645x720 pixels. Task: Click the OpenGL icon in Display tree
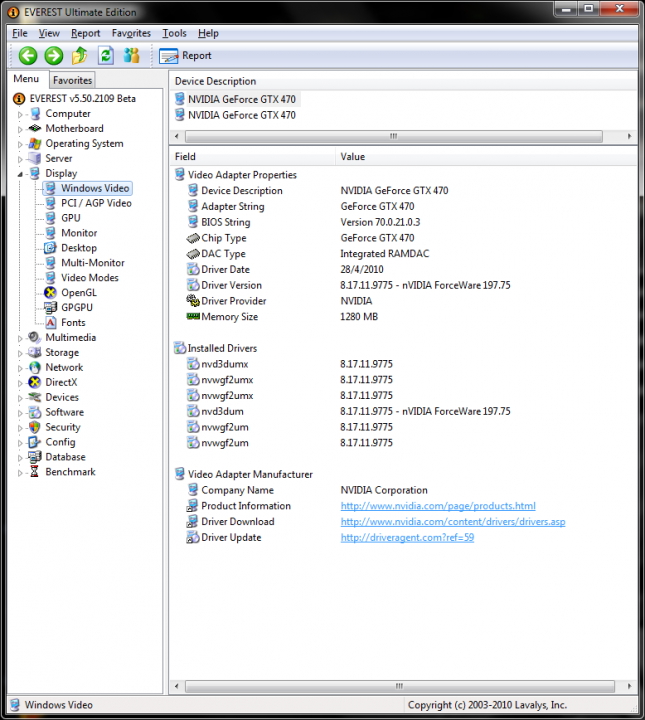(x=50, y=292)
